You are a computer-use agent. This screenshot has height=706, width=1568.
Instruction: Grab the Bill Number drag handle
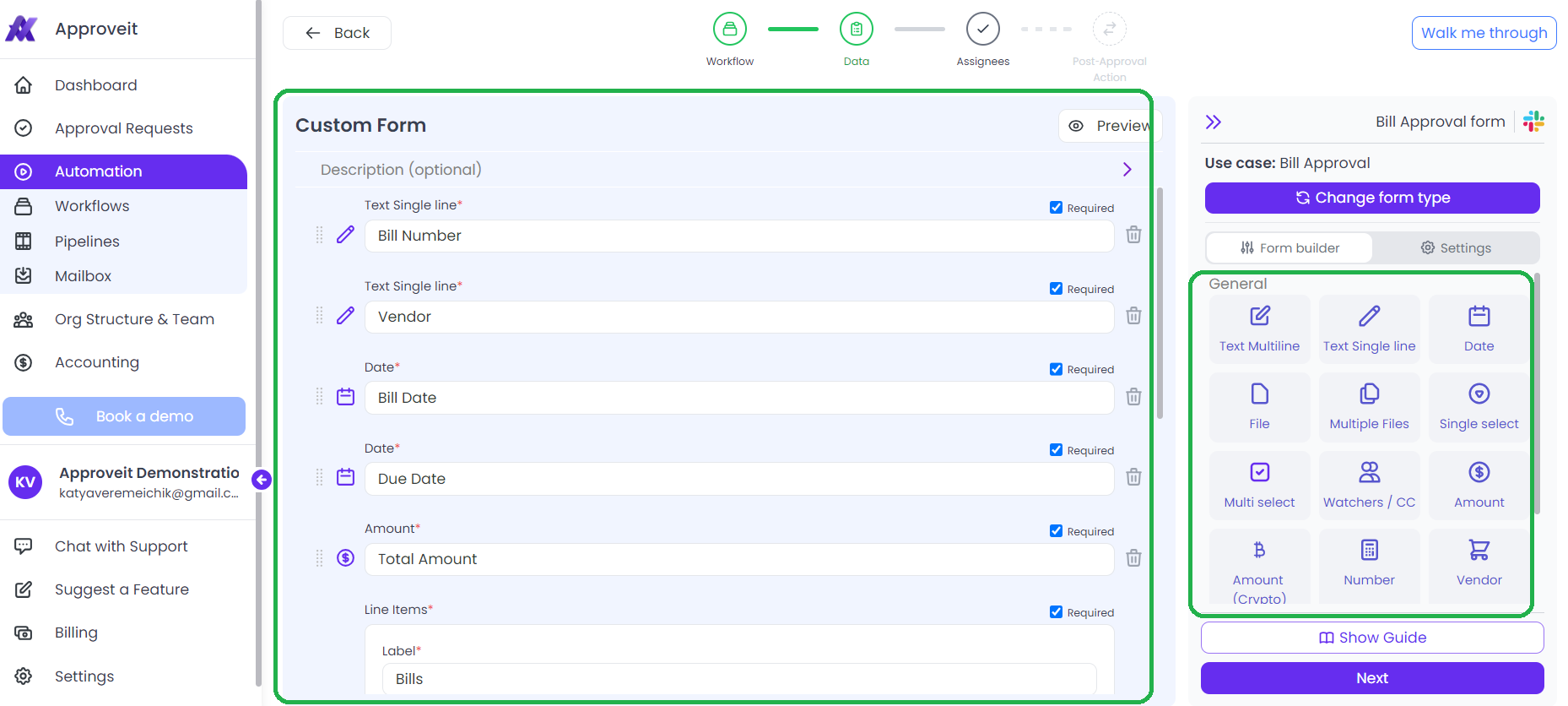319,235
